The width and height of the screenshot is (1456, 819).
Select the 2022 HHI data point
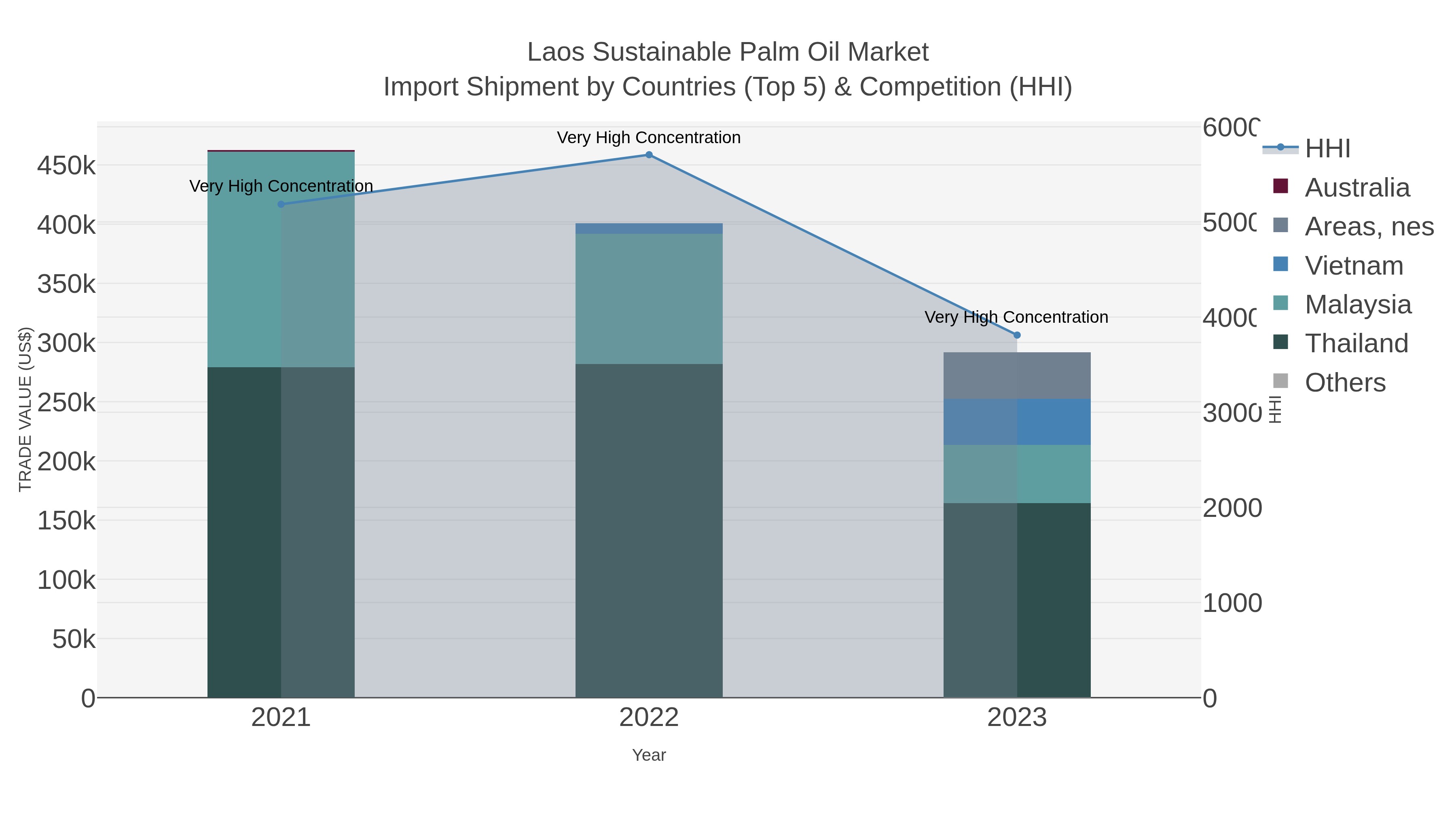(x=649, y=155)
